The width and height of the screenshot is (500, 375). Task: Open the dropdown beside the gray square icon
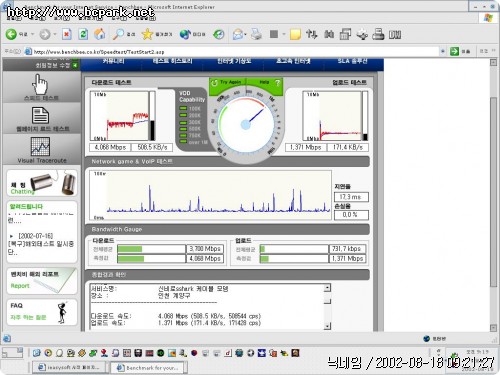pos(284,34)
